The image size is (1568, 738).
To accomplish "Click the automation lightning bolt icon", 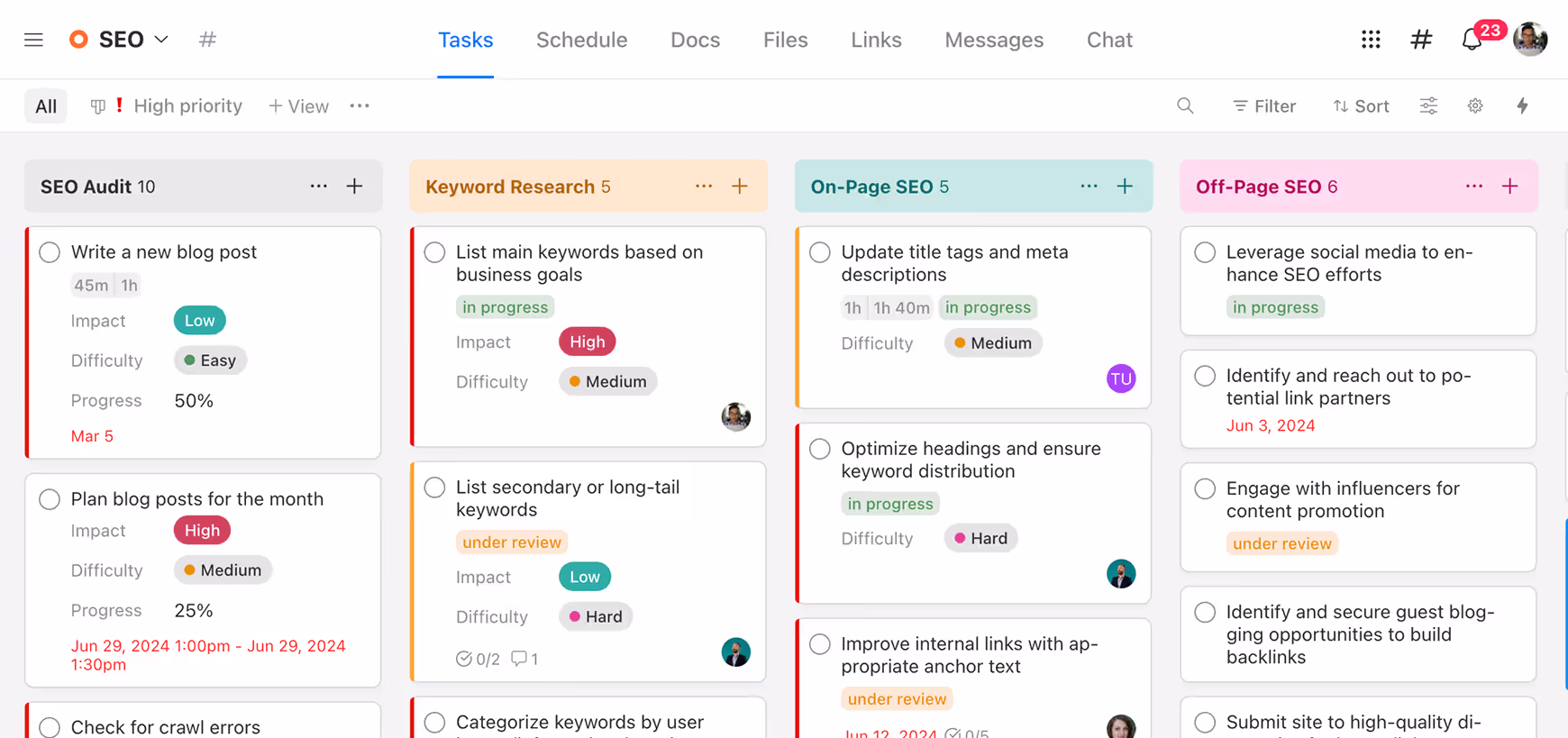I will [x=1522, y=106].
